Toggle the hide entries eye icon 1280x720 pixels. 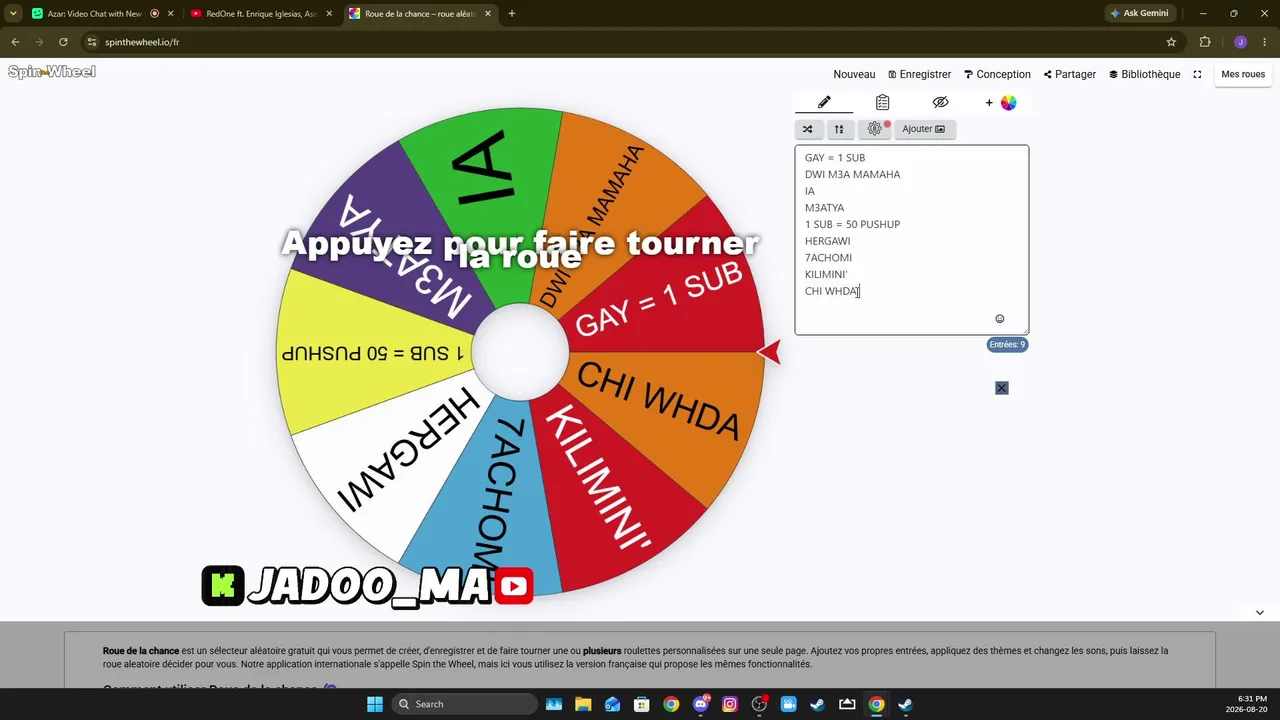tap(940, 102)
